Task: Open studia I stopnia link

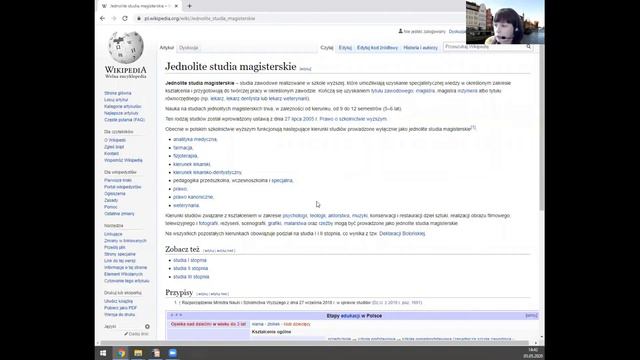Action: click(190, 260)
